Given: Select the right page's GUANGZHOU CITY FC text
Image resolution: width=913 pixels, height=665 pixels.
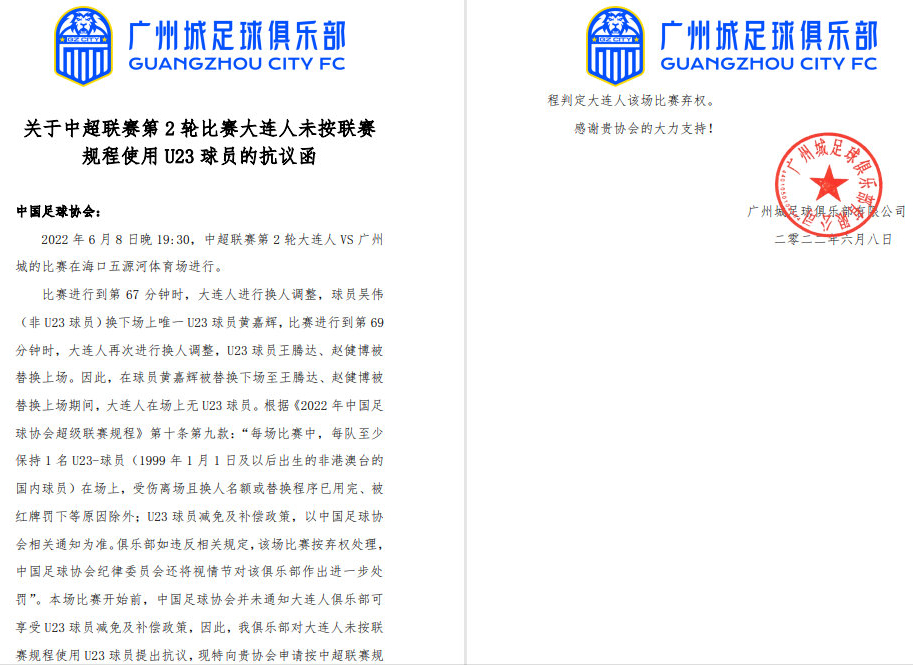Looking at the screenshot, I should pos(769,63).
